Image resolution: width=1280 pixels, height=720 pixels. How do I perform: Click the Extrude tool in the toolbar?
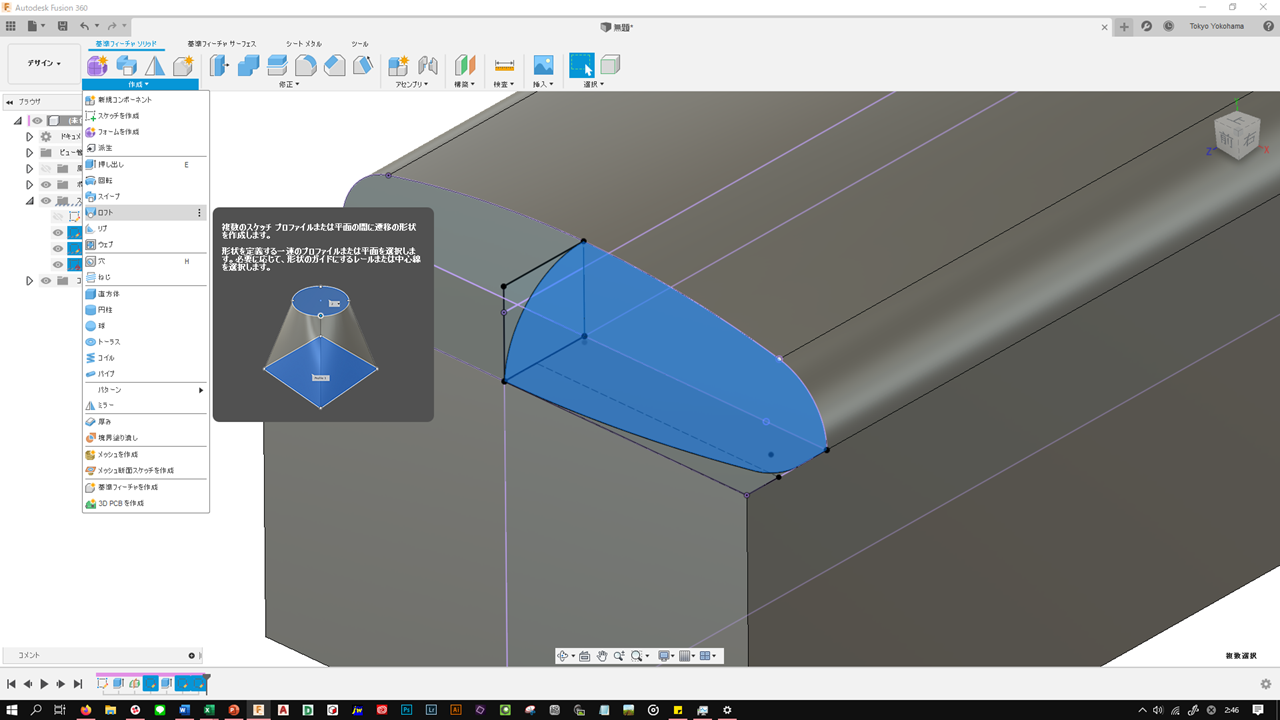coord(126,65)
